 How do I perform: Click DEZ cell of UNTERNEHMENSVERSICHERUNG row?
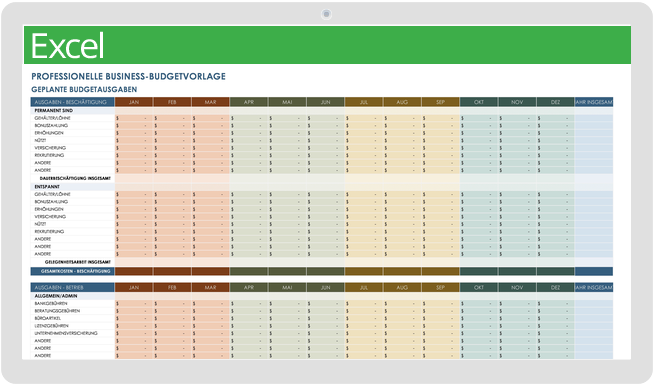click(556, 333)
